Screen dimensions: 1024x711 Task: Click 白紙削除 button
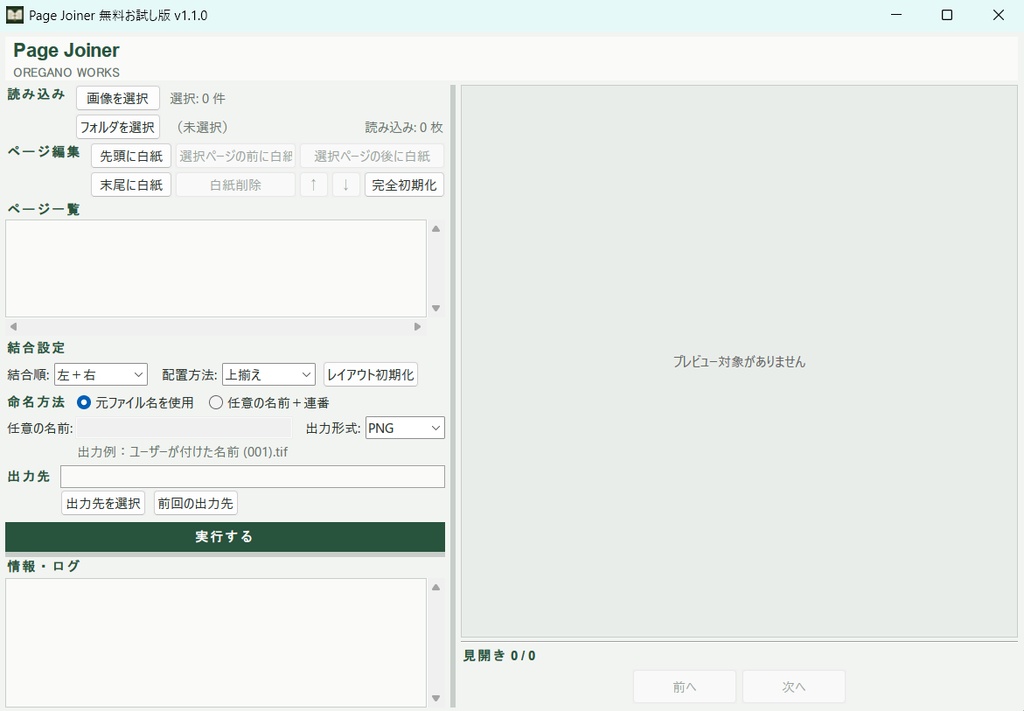[x=236, y=185]
